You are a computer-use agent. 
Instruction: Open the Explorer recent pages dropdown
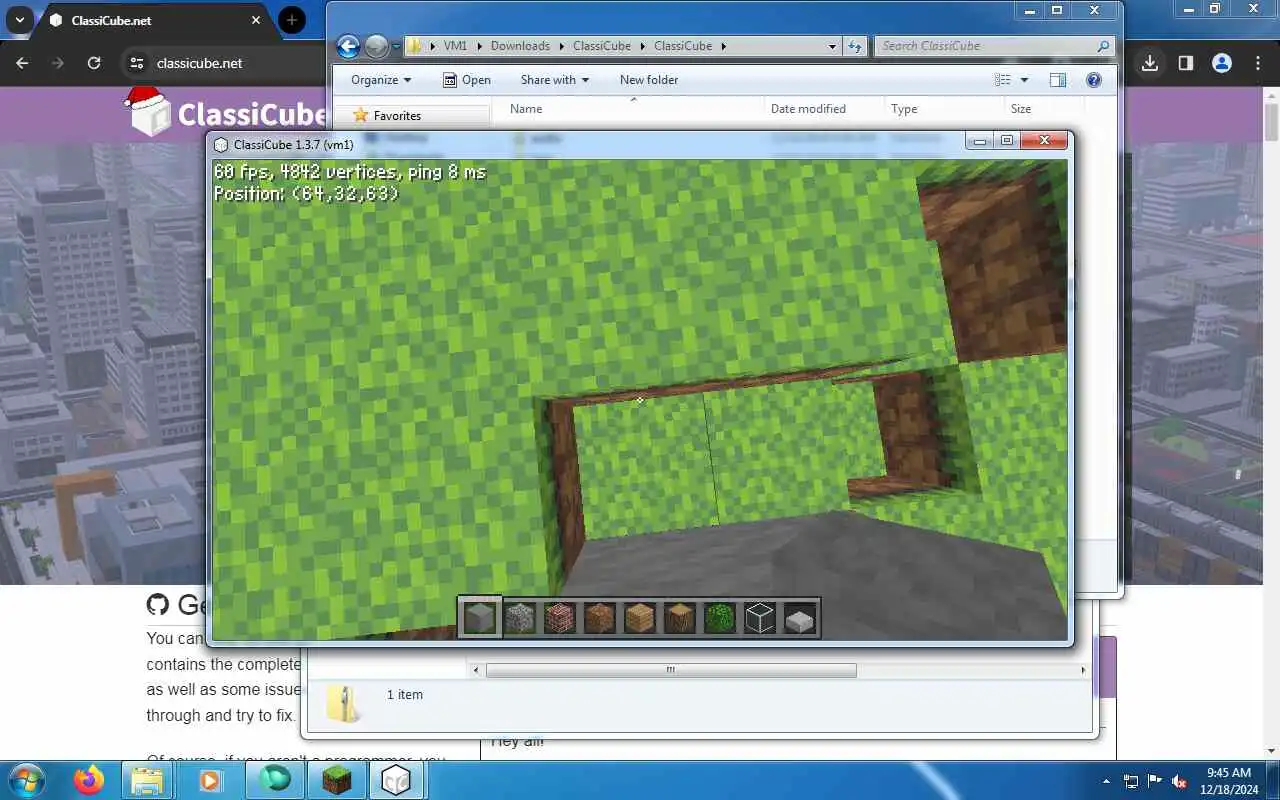click(397, 46)
